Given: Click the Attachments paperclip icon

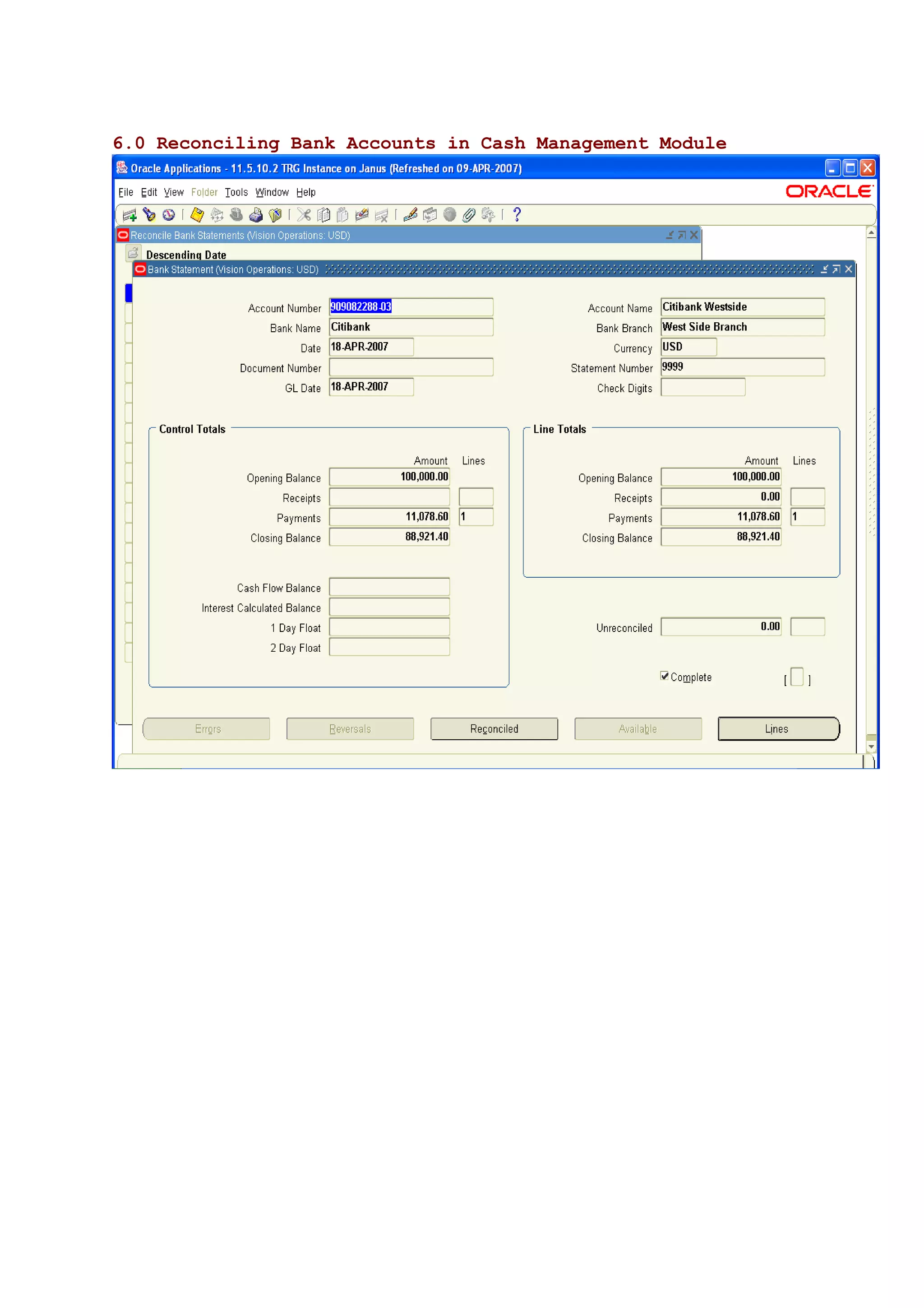Looking at the screenshot, I should (469, 215).
